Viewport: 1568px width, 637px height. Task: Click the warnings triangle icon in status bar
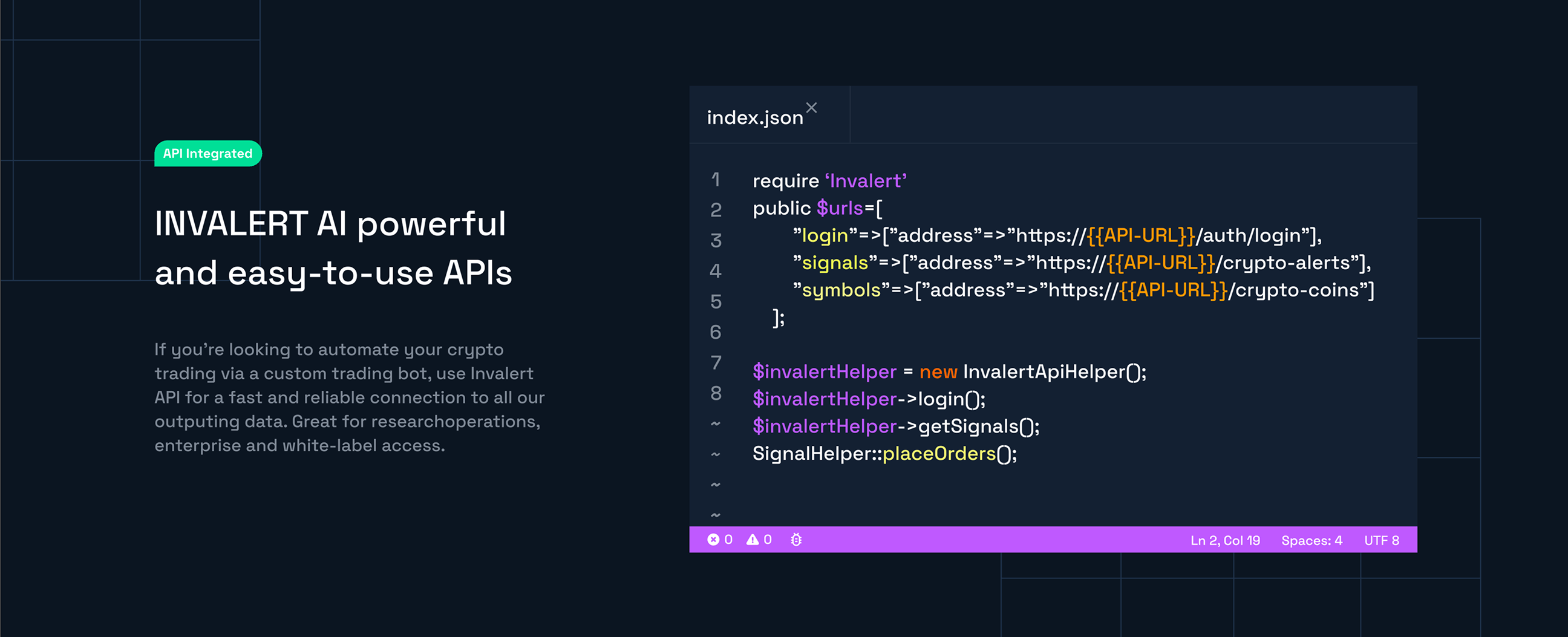753,540
